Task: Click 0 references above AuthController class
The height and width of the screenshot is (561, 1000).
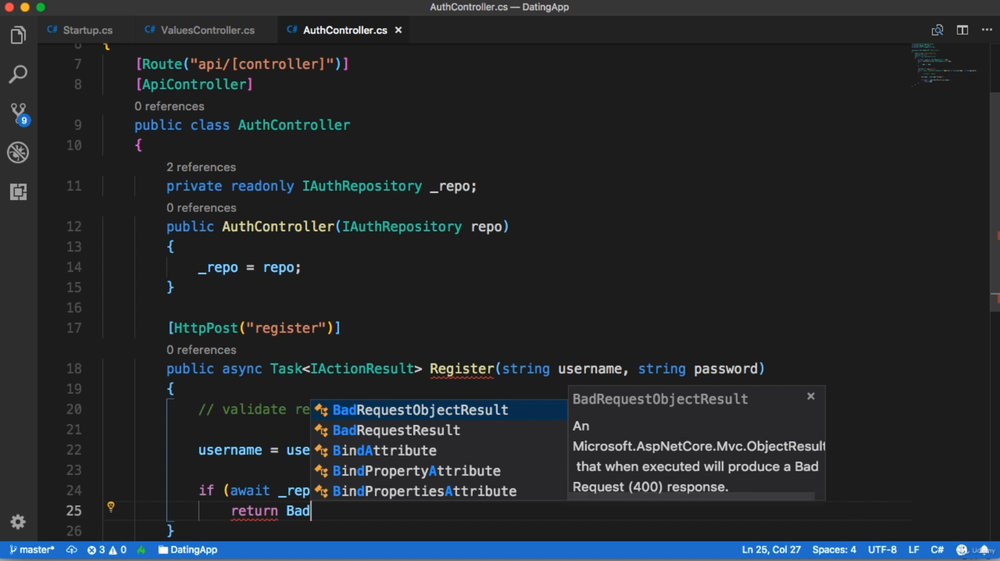Action: [169, 106]
